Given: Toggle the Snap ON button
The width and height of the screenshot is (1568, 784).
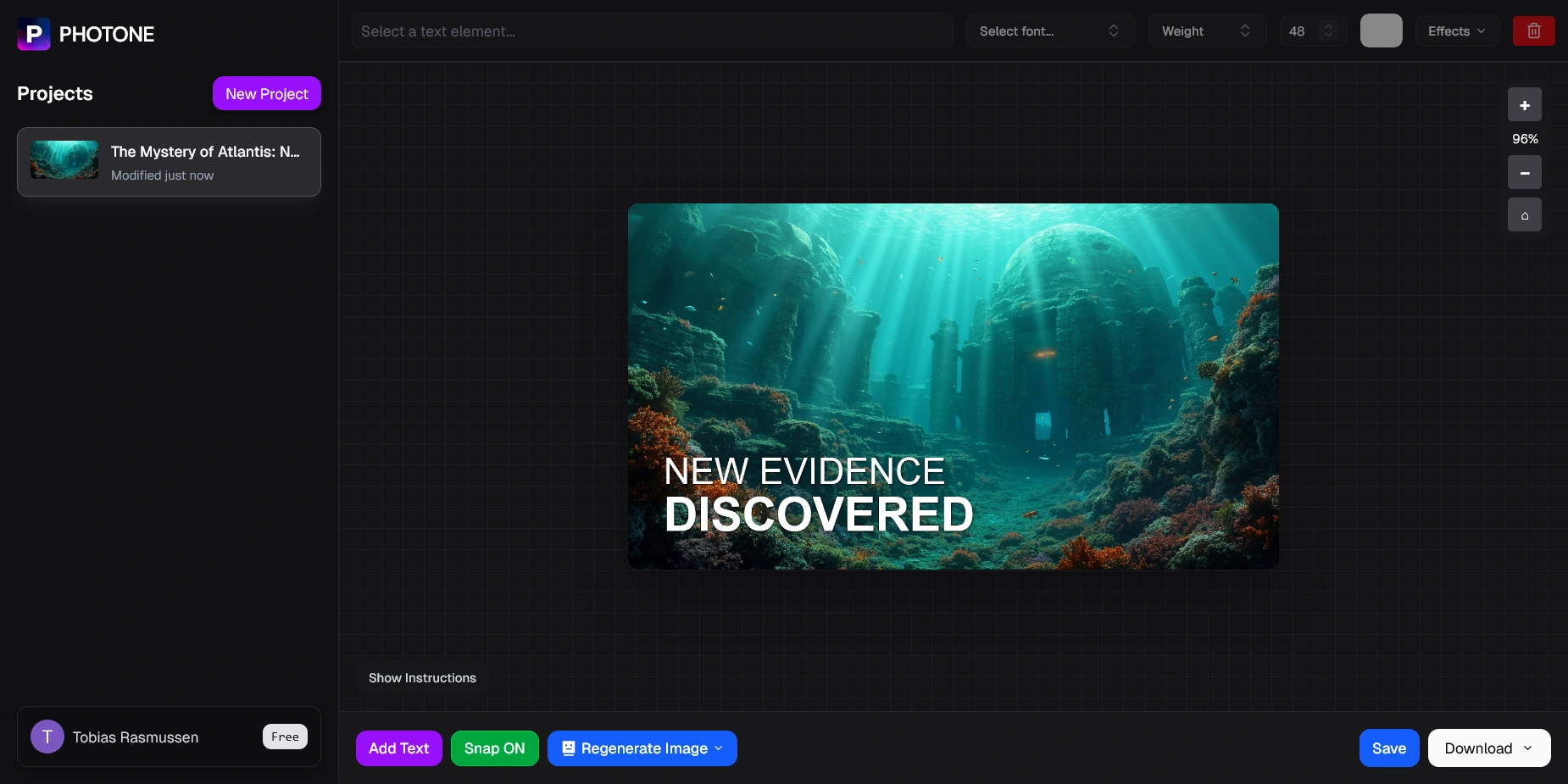Looking at the screenshot, I should pos(494,748).
